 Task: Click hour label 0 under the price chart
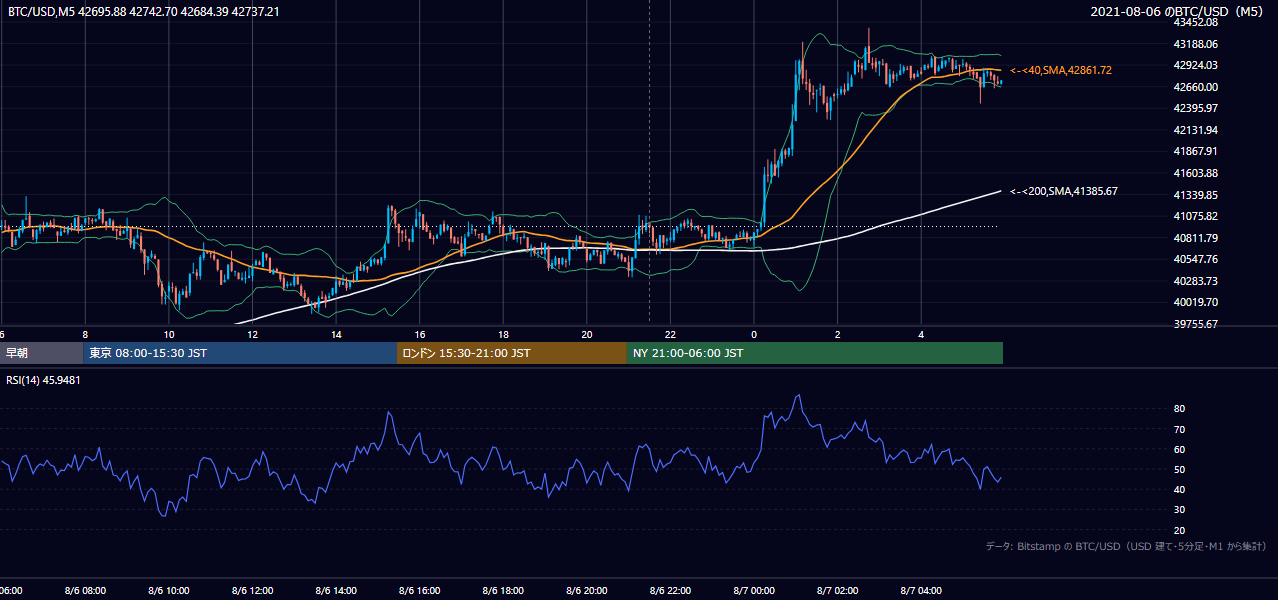754,334
